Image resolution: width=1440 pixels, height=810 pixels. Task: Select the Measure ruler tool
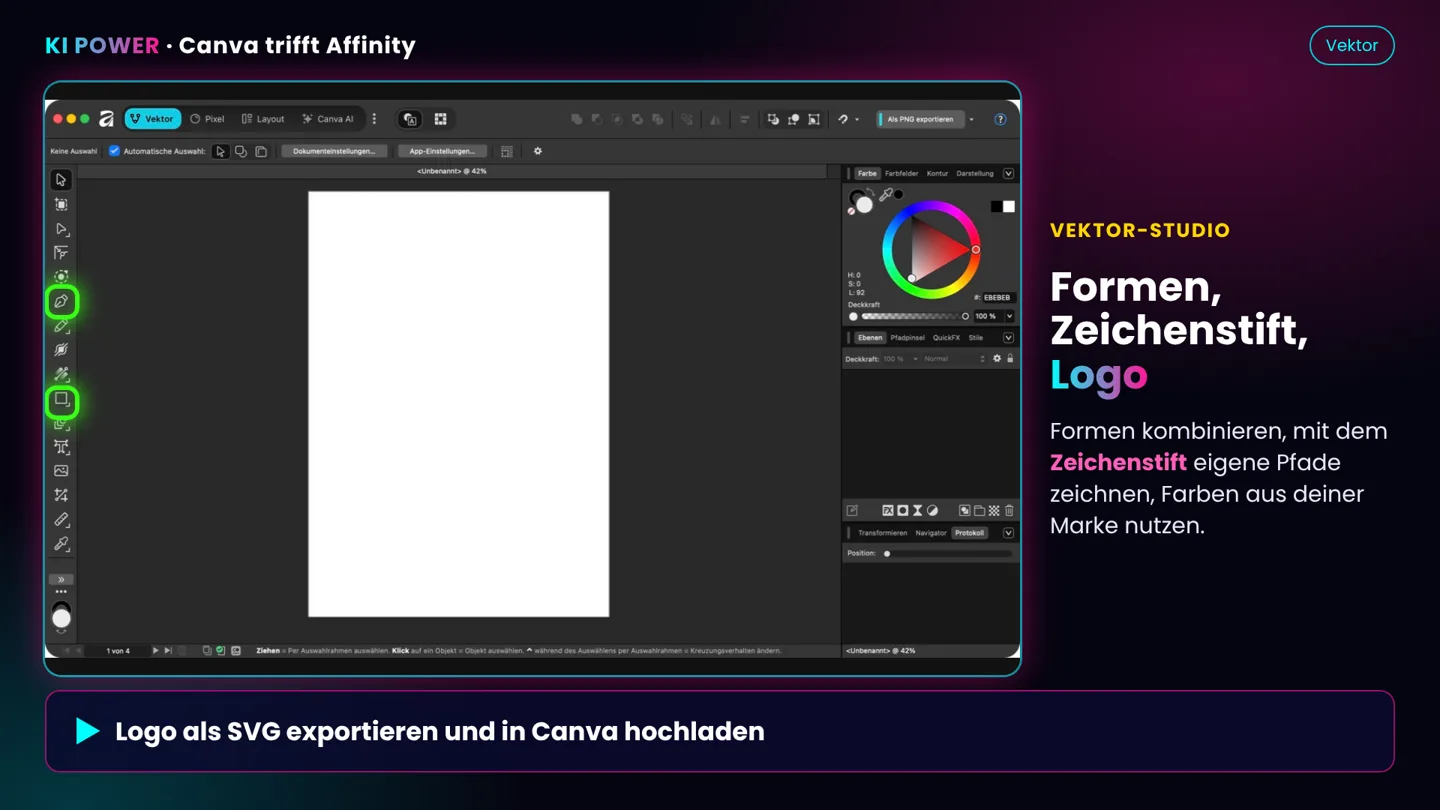61,520
